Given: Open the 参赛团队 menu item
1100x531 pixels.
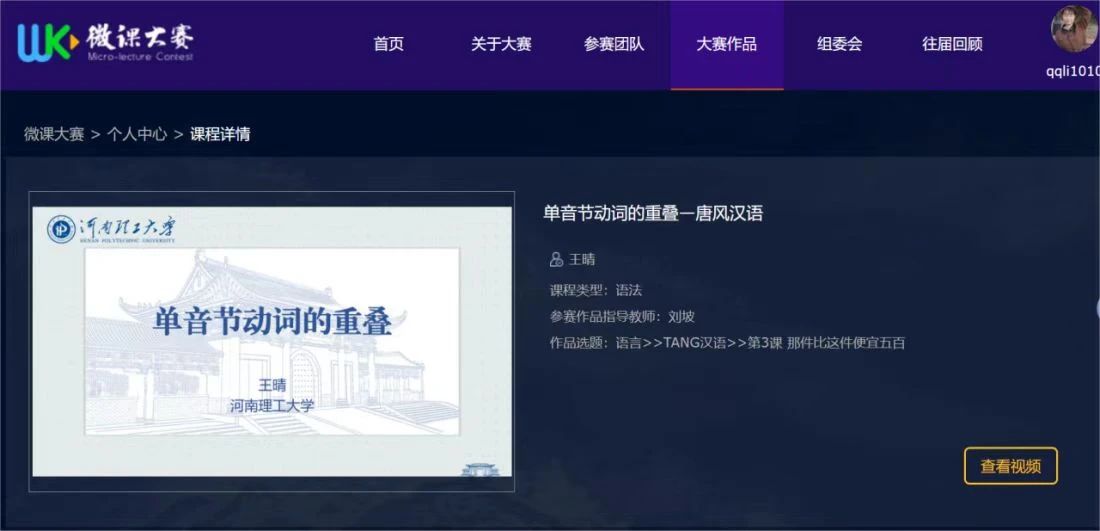Looking at the screenshot, I should pyautogui.click(x=614, y=44).
